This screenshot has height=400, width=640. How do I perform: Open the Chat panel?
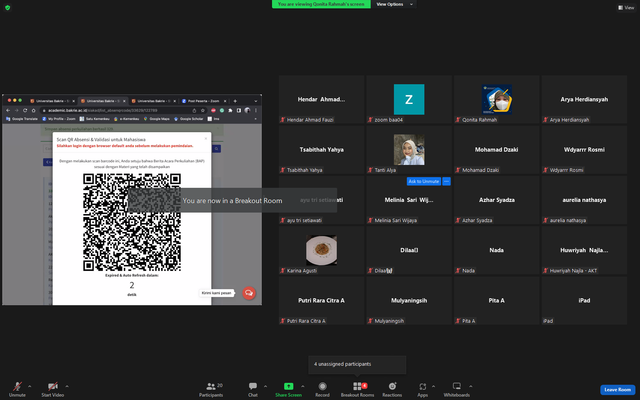click(x=253, y=389)
